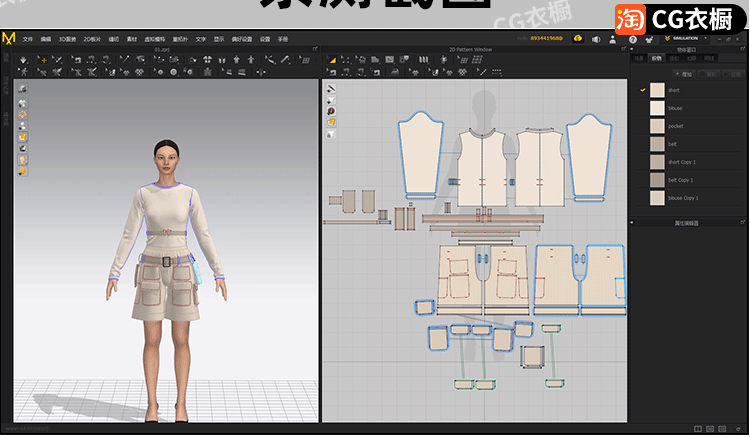
Task: Click the Simulate arrow icon in the 3D toolbar
Action: 21,60
